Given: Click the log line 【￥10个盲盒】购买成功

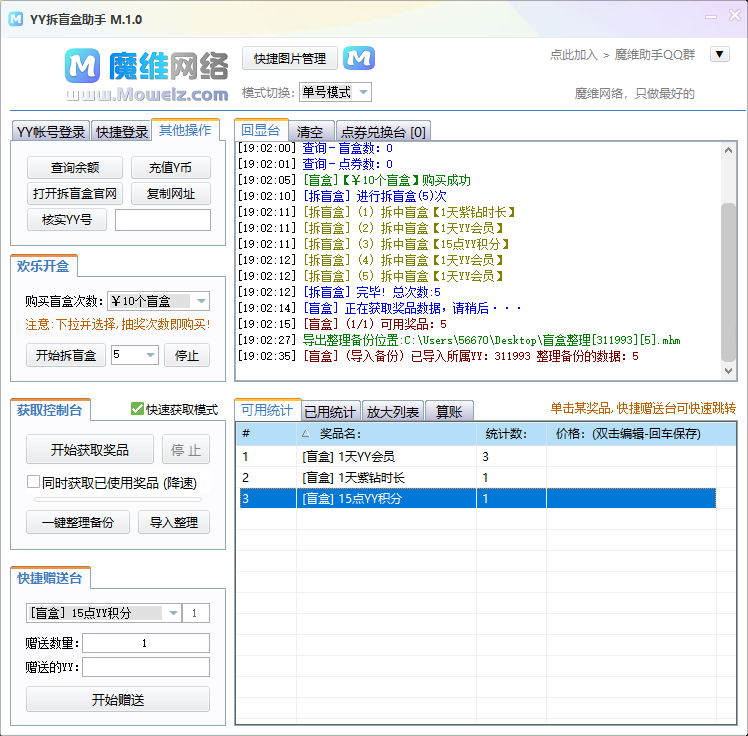Looking at the screenshot, I should tap(354, 180).
